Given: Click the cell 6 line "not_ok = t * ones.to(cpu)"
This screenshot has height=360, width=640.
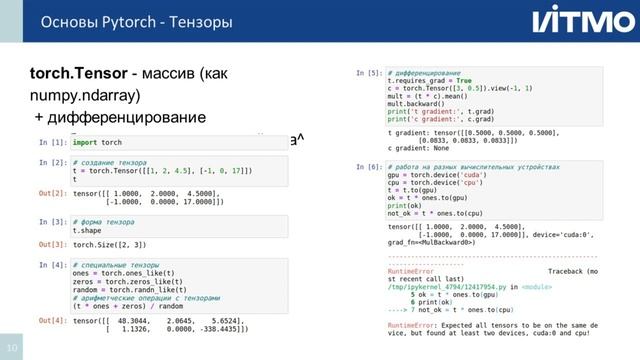Looking at the screenshot, I should [435, 213].
